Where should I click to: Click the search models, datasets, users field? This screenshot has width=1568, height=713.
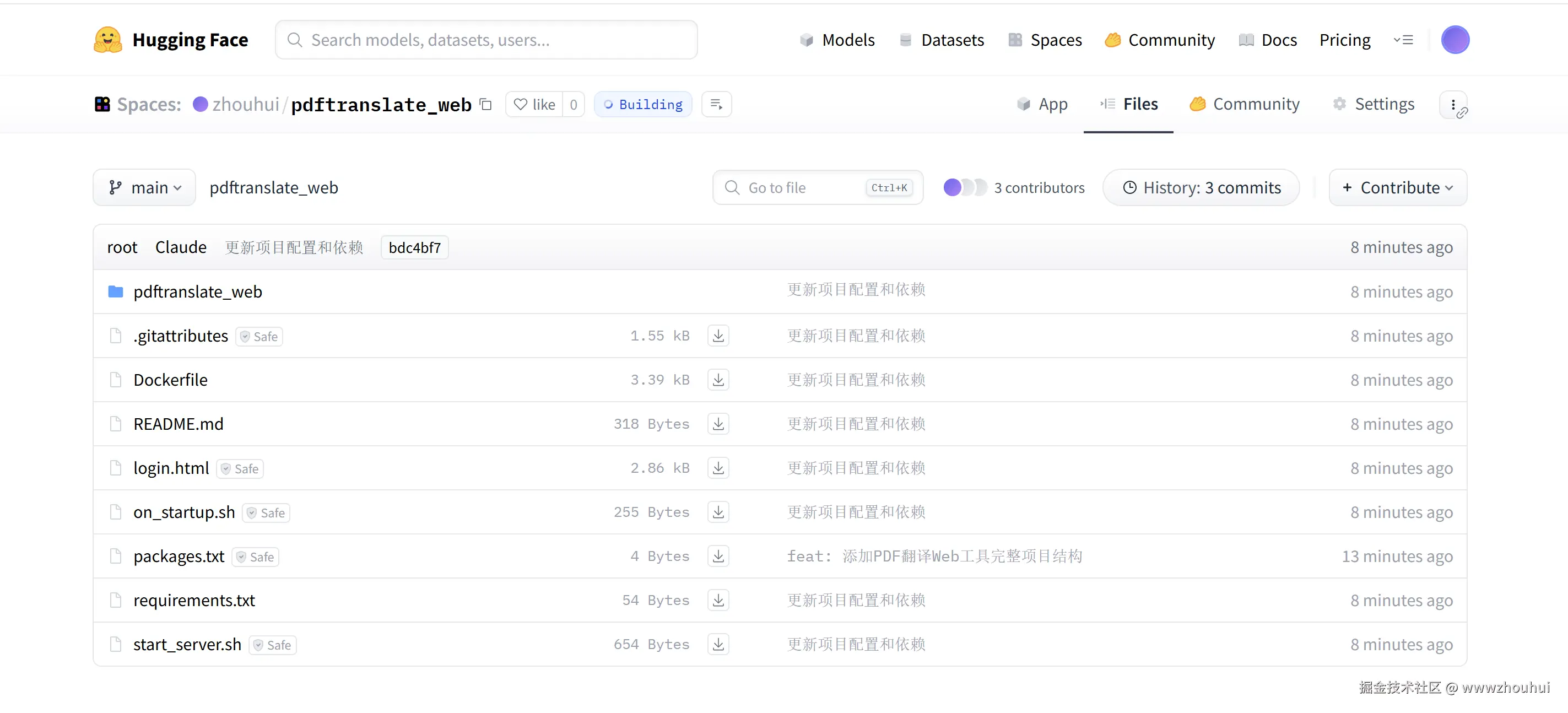click(x=486, y=40)
